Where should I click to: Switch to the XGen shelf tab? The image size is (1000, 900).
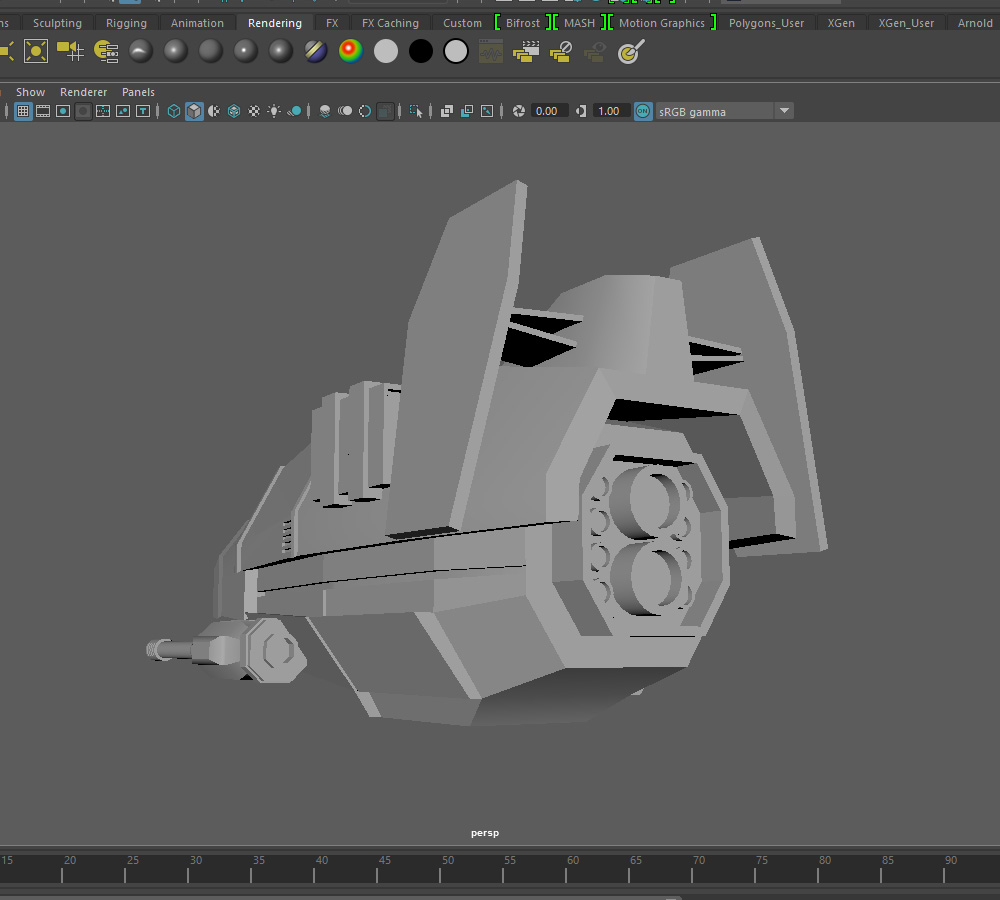coord(841,23)
